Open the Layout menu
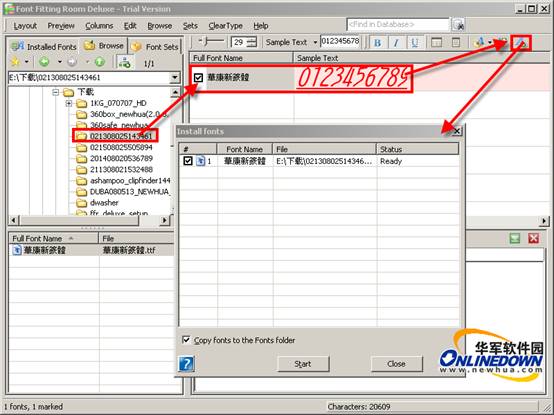 coord(25,26)
